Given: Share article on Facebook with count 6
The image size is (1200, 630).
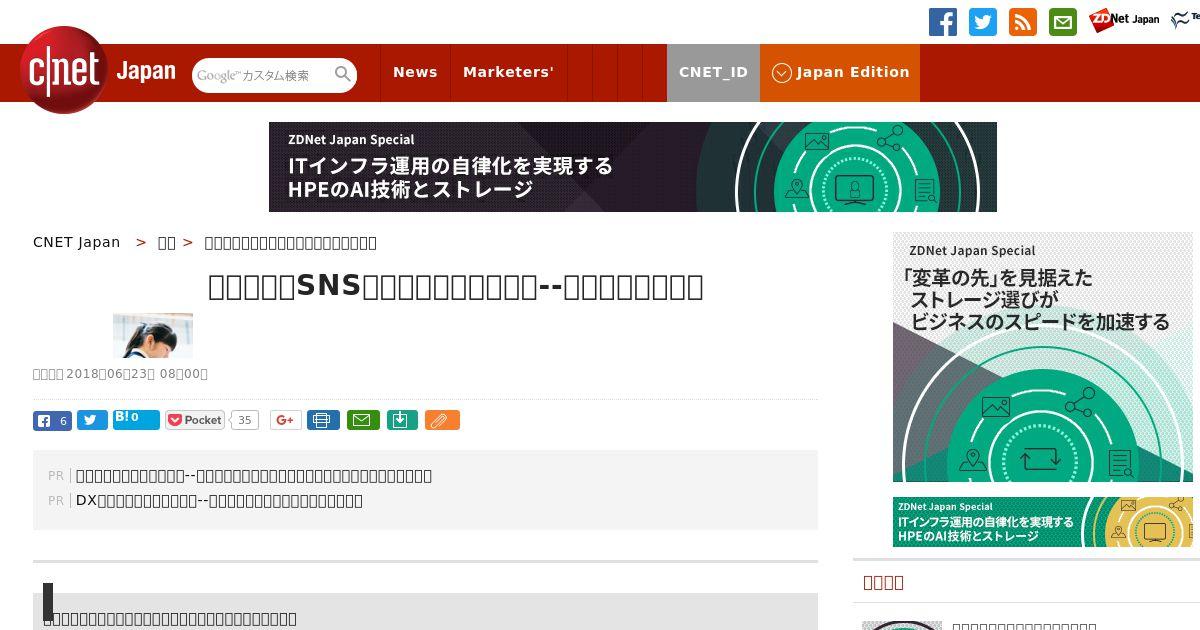Looking at the screenshot, I should [x=52, y=421].
